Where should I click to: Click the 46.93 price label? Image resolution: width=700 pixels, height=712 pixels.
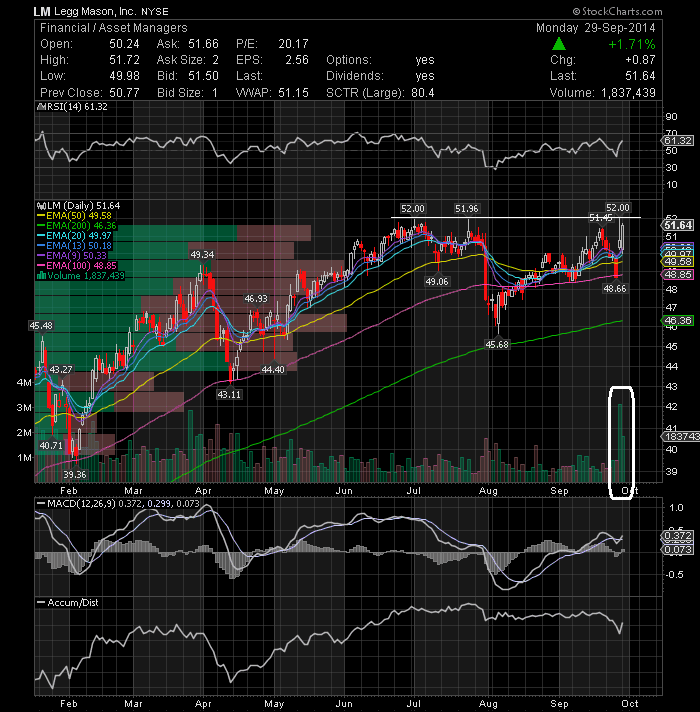point(256,299)
